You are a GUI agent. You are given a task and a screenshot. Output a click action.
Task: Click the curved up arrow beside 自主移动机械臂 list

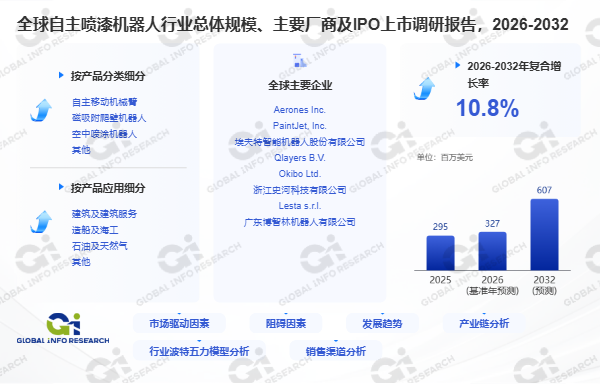click(x=41, y=111)
